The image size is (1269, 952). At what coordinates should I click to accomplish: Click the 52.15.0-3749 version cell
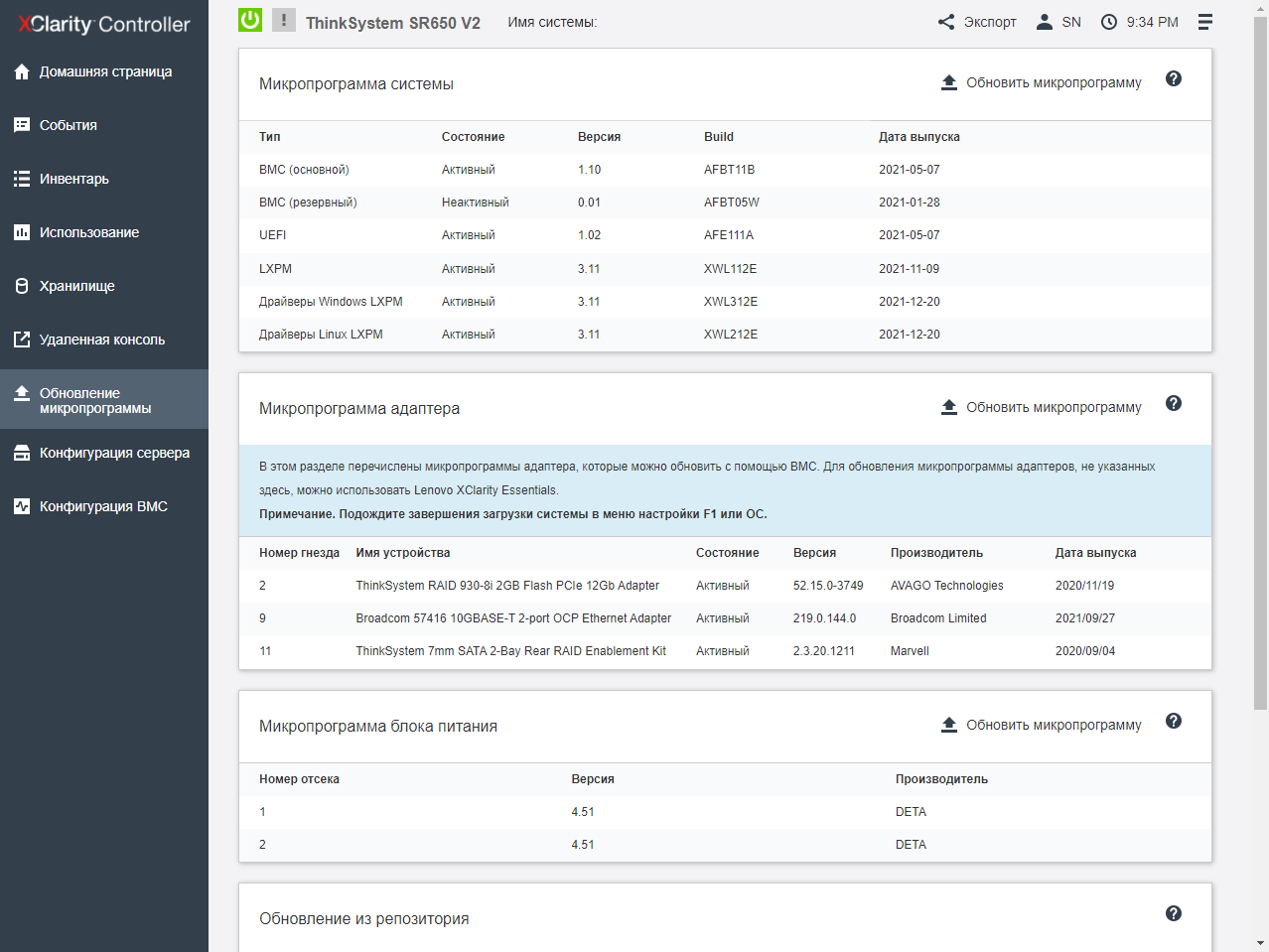click(828, 586)
